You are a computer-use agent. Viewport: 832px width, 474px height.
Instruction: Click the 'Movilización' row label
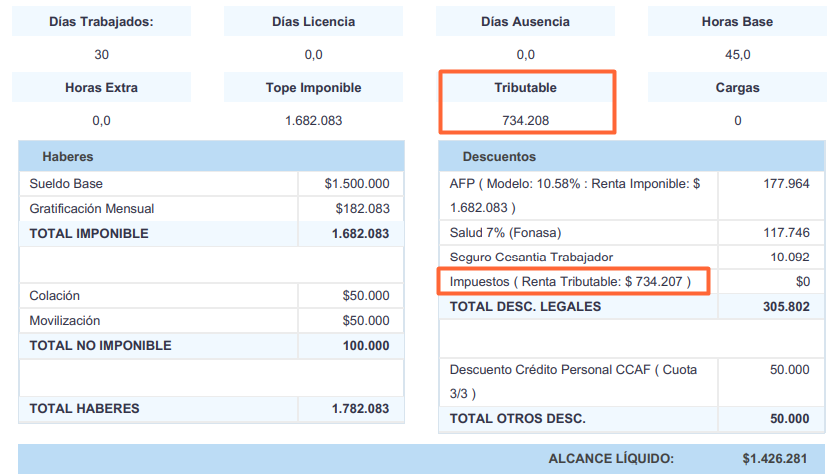(64, 321)
